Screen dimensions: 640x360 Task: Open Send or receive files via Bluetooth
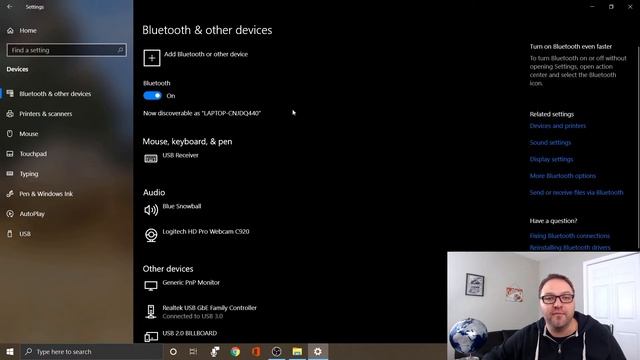click(x=576, y=193)
